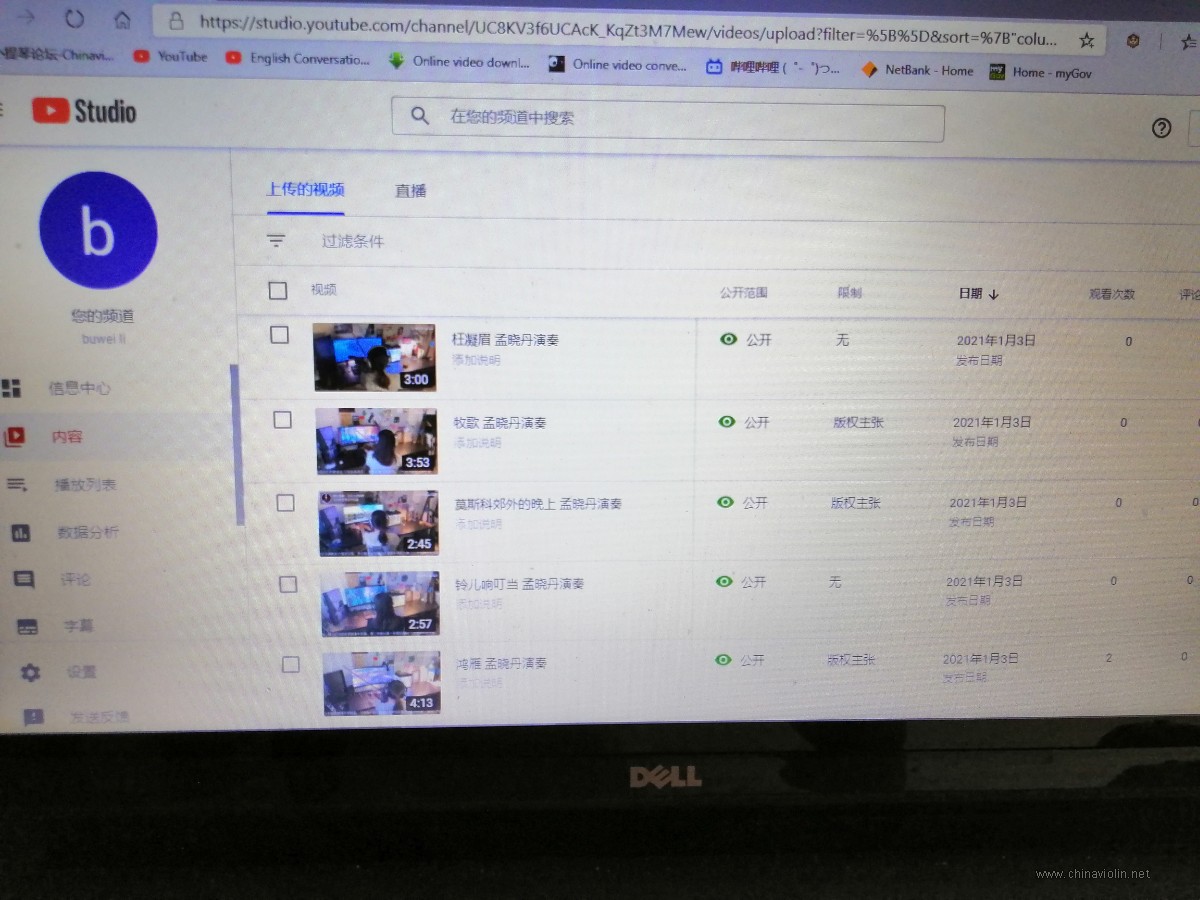Image resolution: width=1200 pixels, height=900 pixels.
Task: Sort by 观看次数 column header
Action: (1112, 294)
